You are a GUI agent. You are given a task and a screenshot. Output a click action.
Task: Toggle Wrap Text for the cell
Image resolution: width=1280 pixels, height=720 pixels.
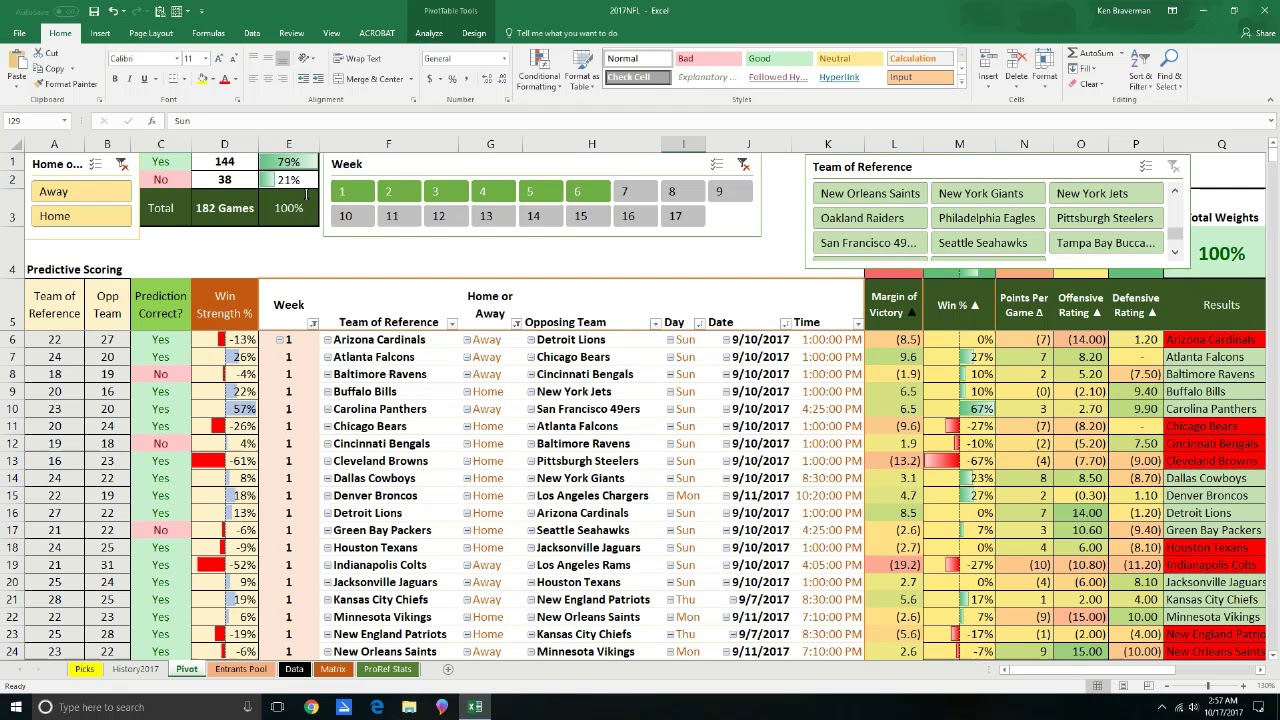(357, 58)
